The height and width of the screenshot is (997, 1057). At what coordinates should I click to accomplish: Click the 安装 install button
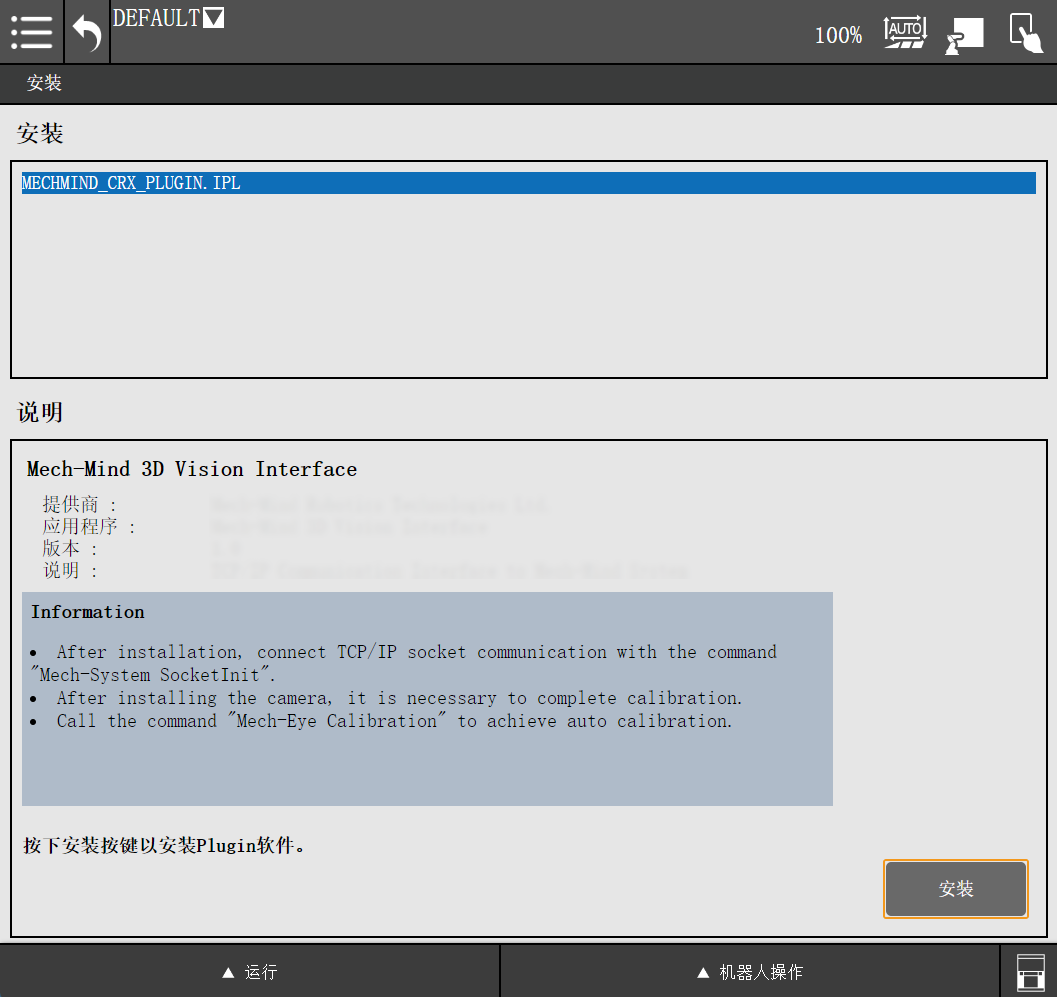click(x=956, y=888)
